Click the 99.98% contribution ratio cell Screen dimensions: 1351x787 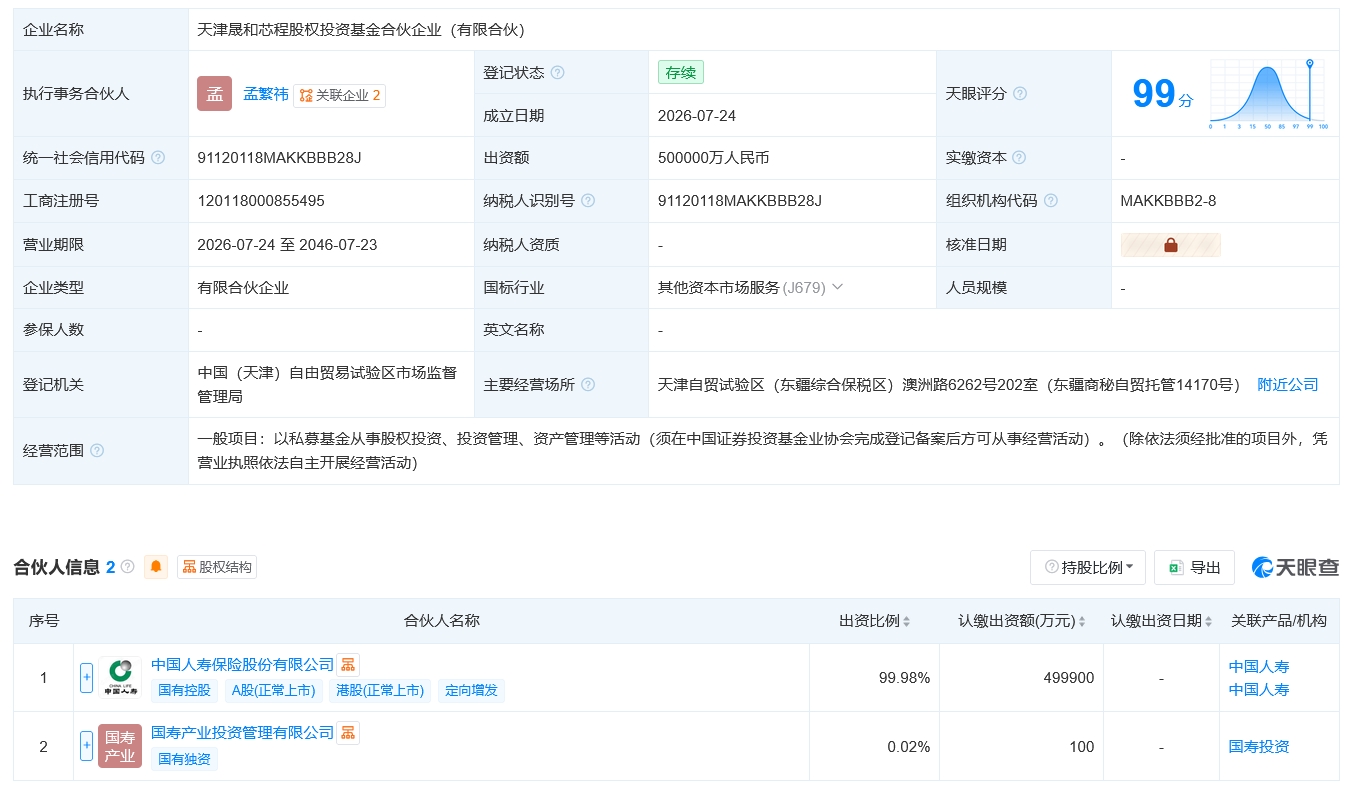[x=904, y=678]
